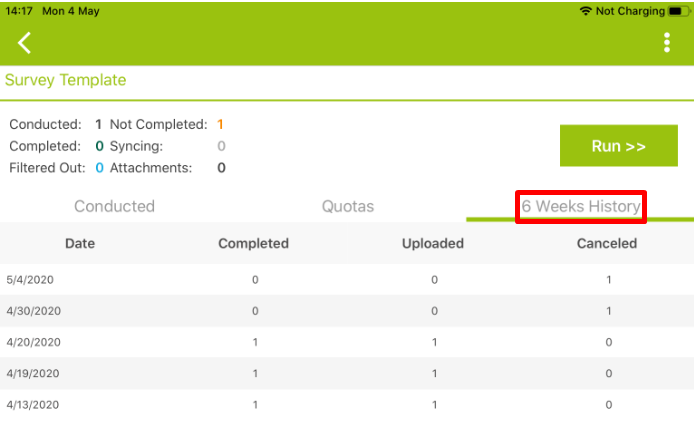The height and width of the screenshot is (423, 694).
Task: Switch to the Conducted tab
Action: [114, 206]
